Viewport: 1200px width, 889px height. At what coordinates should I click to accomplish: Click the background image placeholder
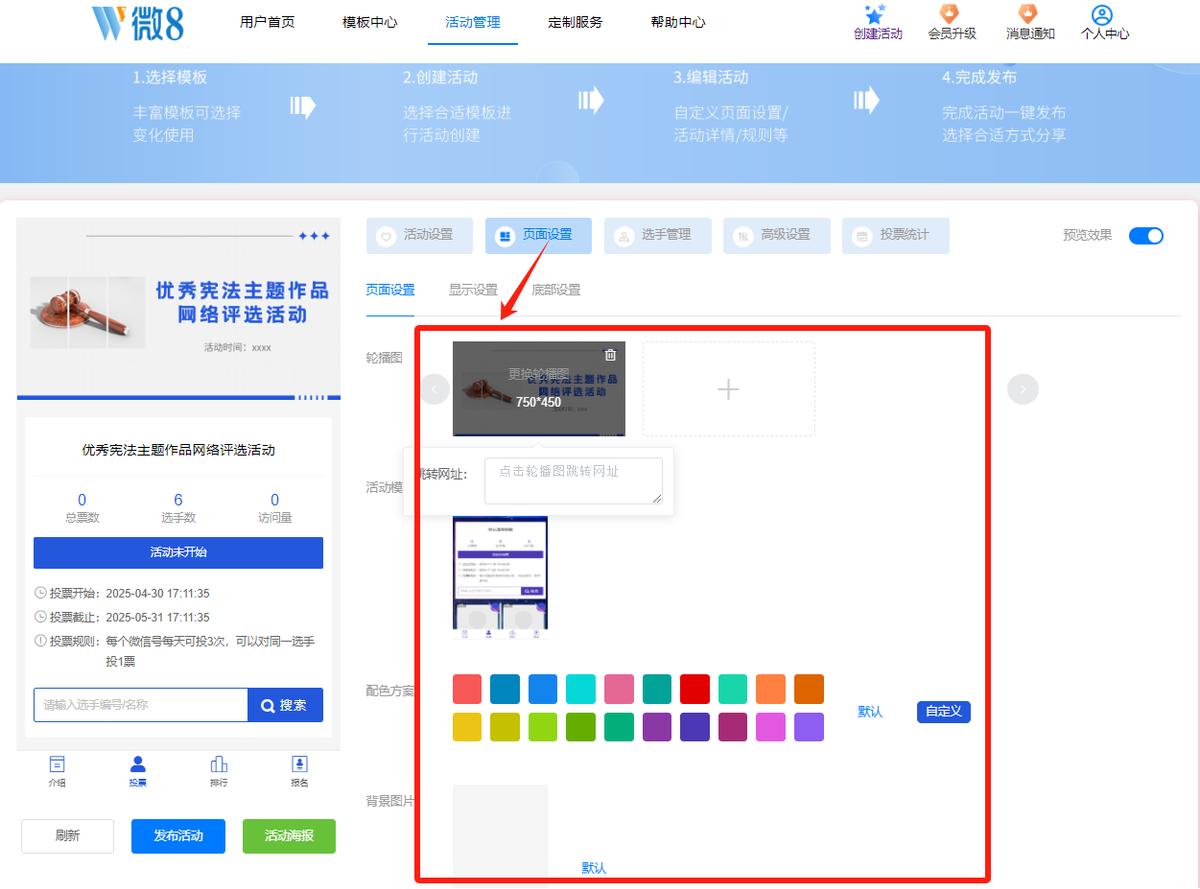tap(500, 833)
